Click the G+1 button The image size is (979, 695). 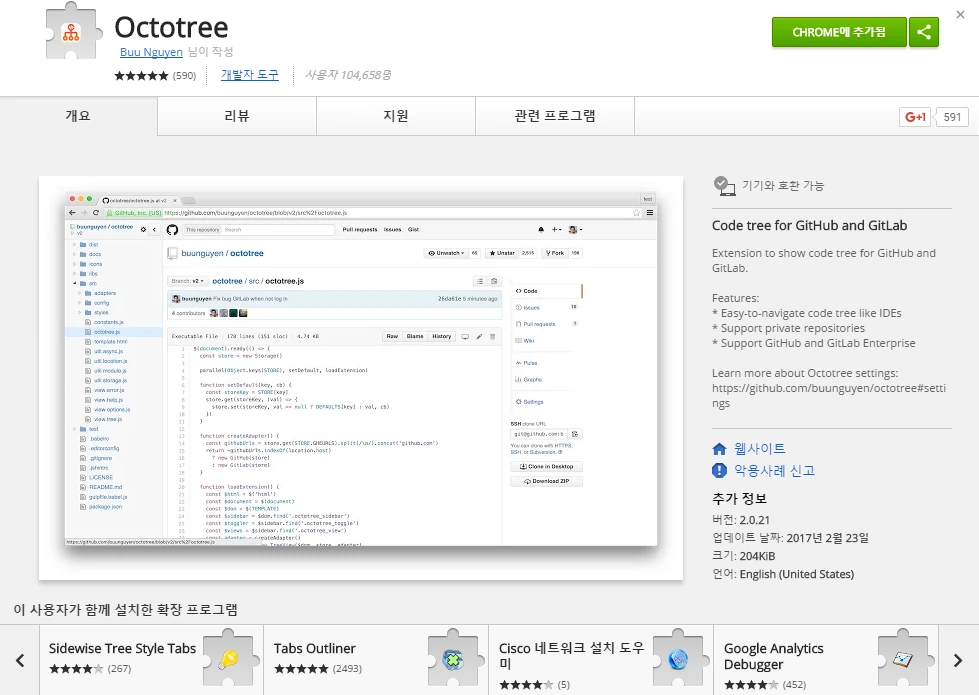915,117
